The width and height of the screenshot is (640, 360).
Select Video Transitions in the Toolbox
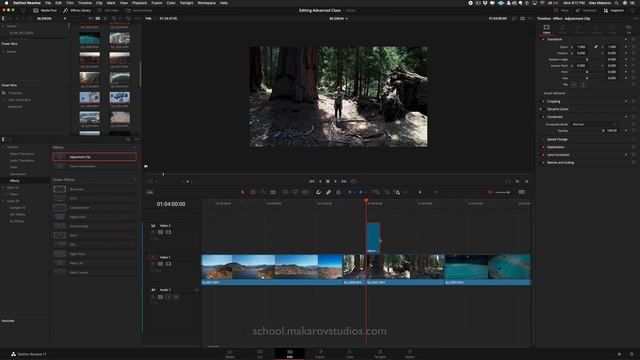point(22,154)
